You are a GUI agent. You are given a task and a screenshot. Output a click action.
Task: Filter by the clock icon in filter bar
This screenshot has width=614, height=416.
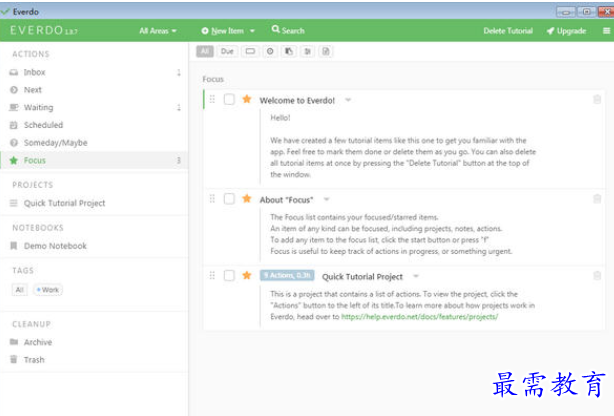tap(270, 51)
